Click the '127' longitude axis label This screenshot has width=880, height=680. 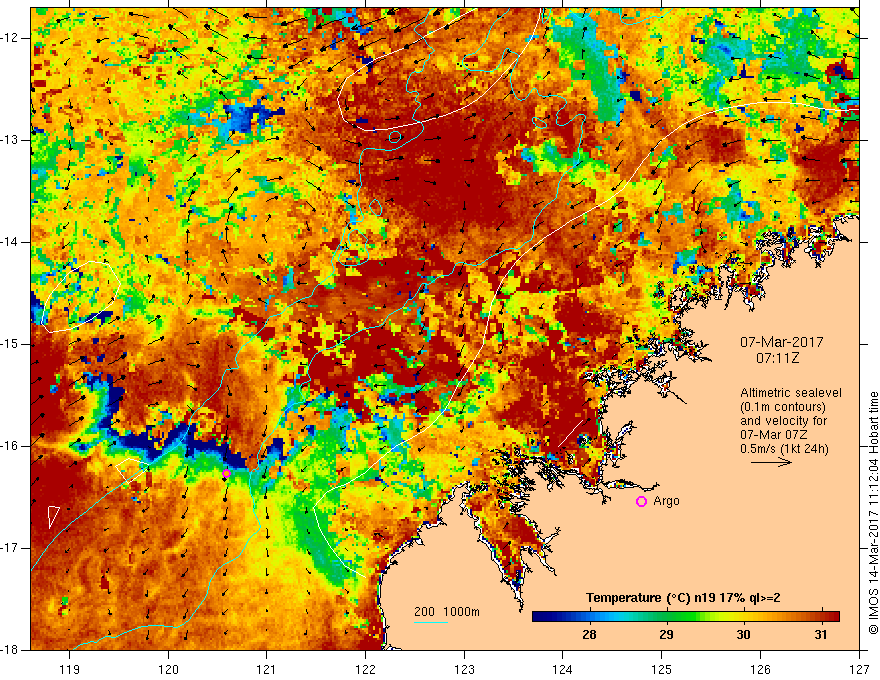[859, 669]
